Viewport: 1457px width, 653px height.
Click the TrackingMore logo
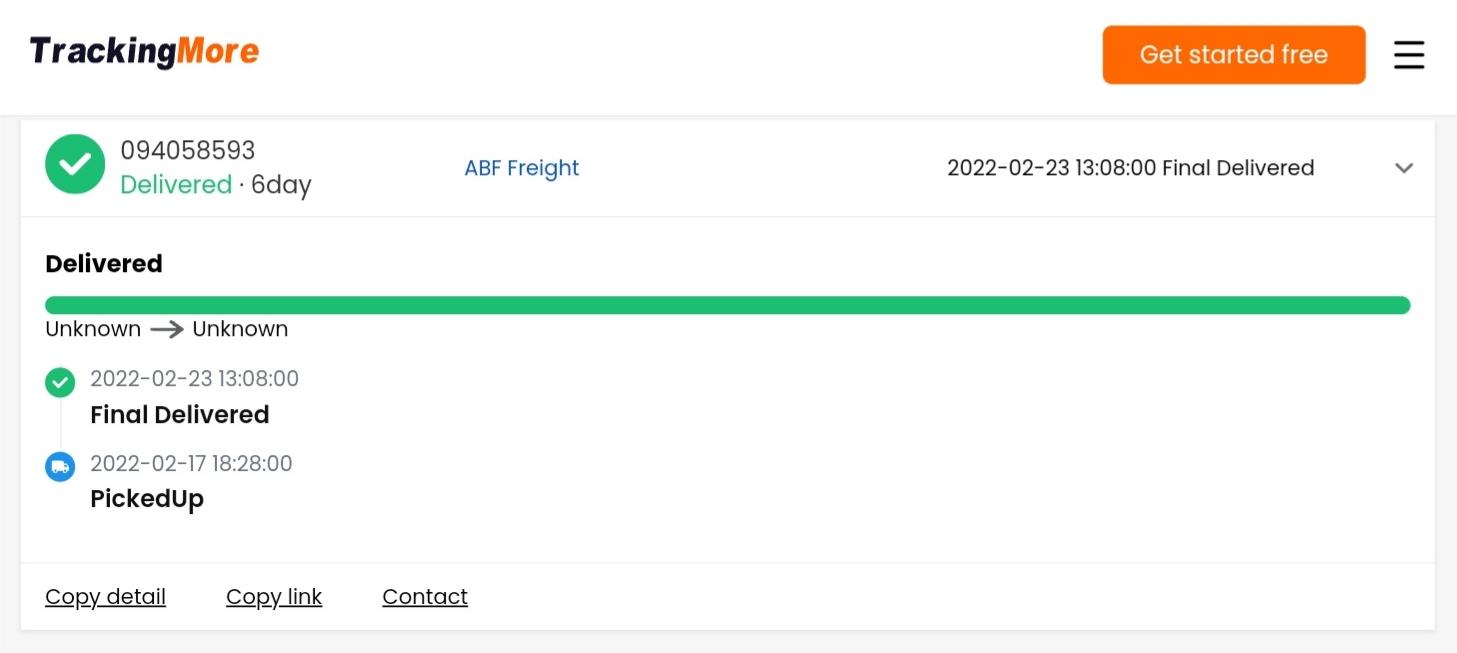click(144, 51)
